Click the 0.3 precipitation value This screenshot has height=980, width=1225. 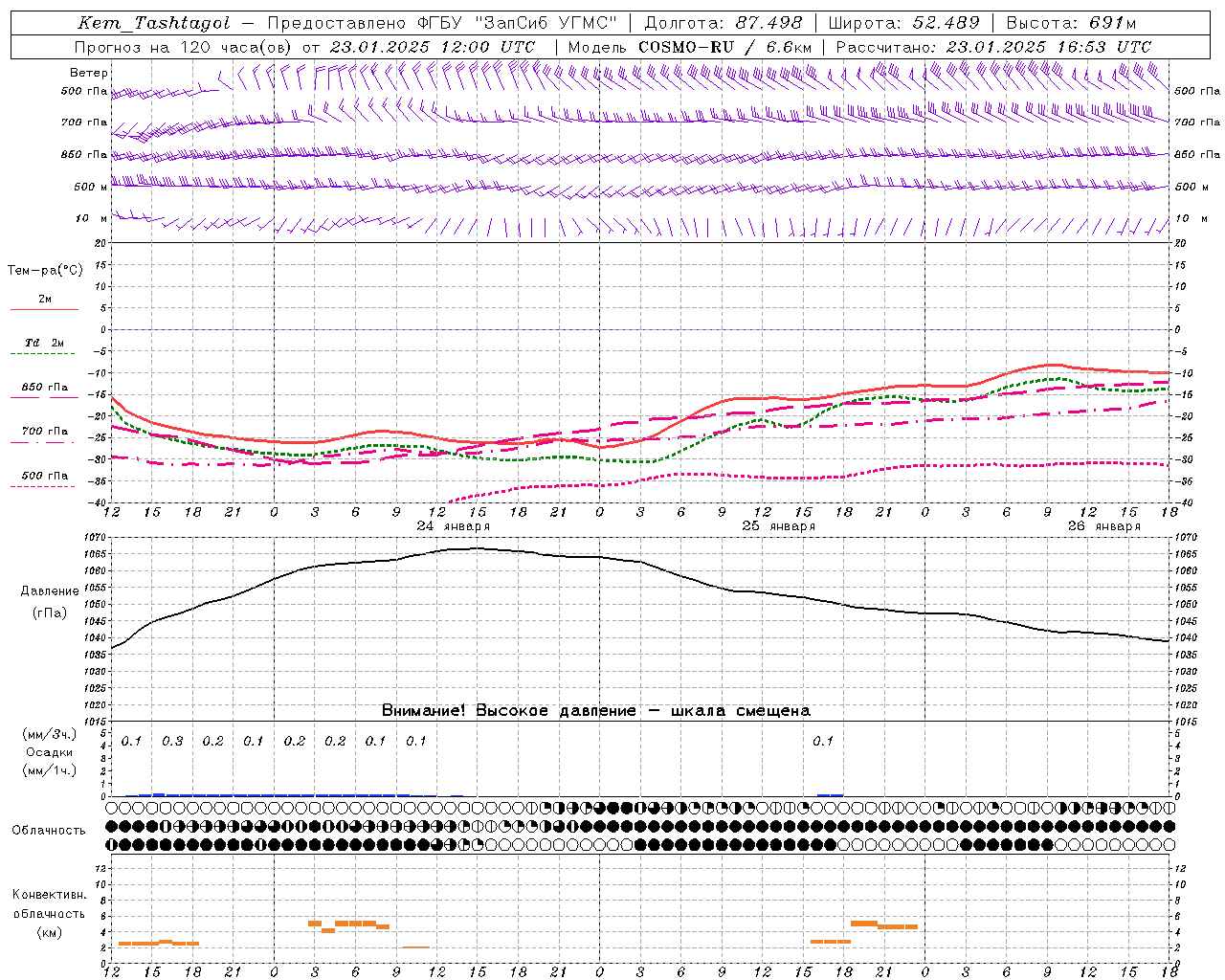(172, 741)
